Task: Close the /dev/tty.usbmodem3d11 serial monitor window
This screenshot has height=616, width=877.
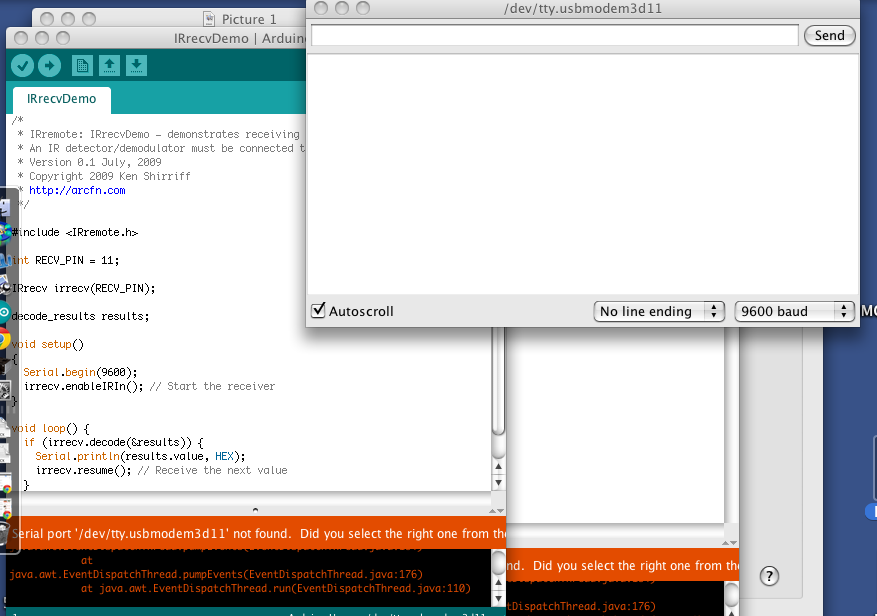Action: pyautogui.click(x=321, y=8)
